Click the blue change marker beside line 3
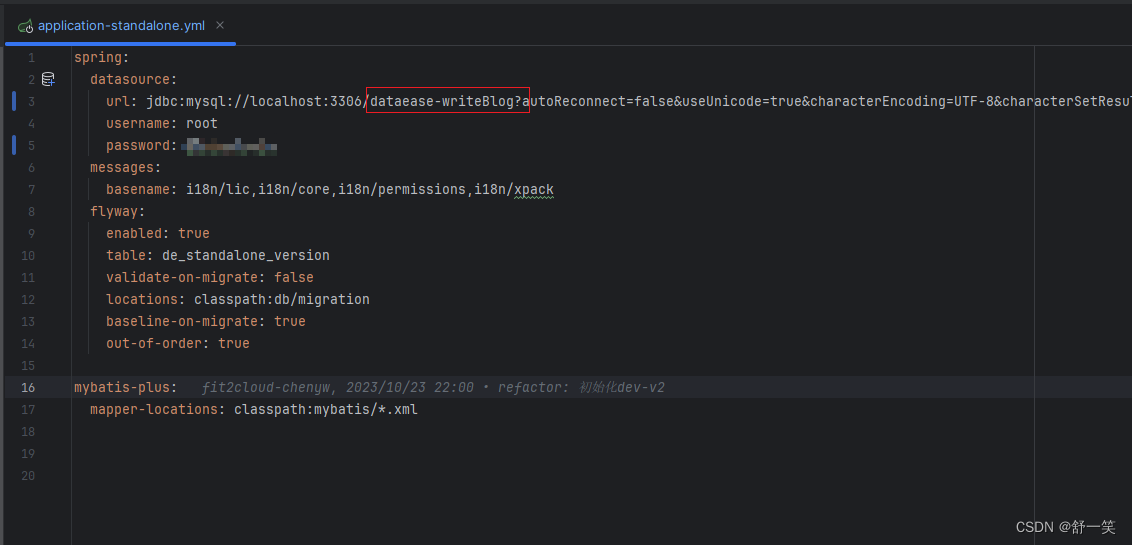This screenshot has width=1132, height=545. tap(14, 101)
